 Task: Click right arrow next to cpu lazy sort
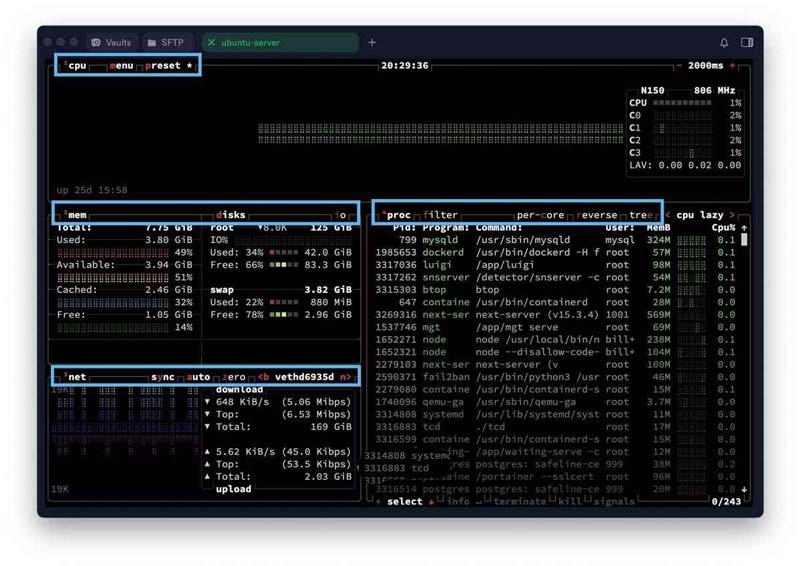(x=732, y=215)
